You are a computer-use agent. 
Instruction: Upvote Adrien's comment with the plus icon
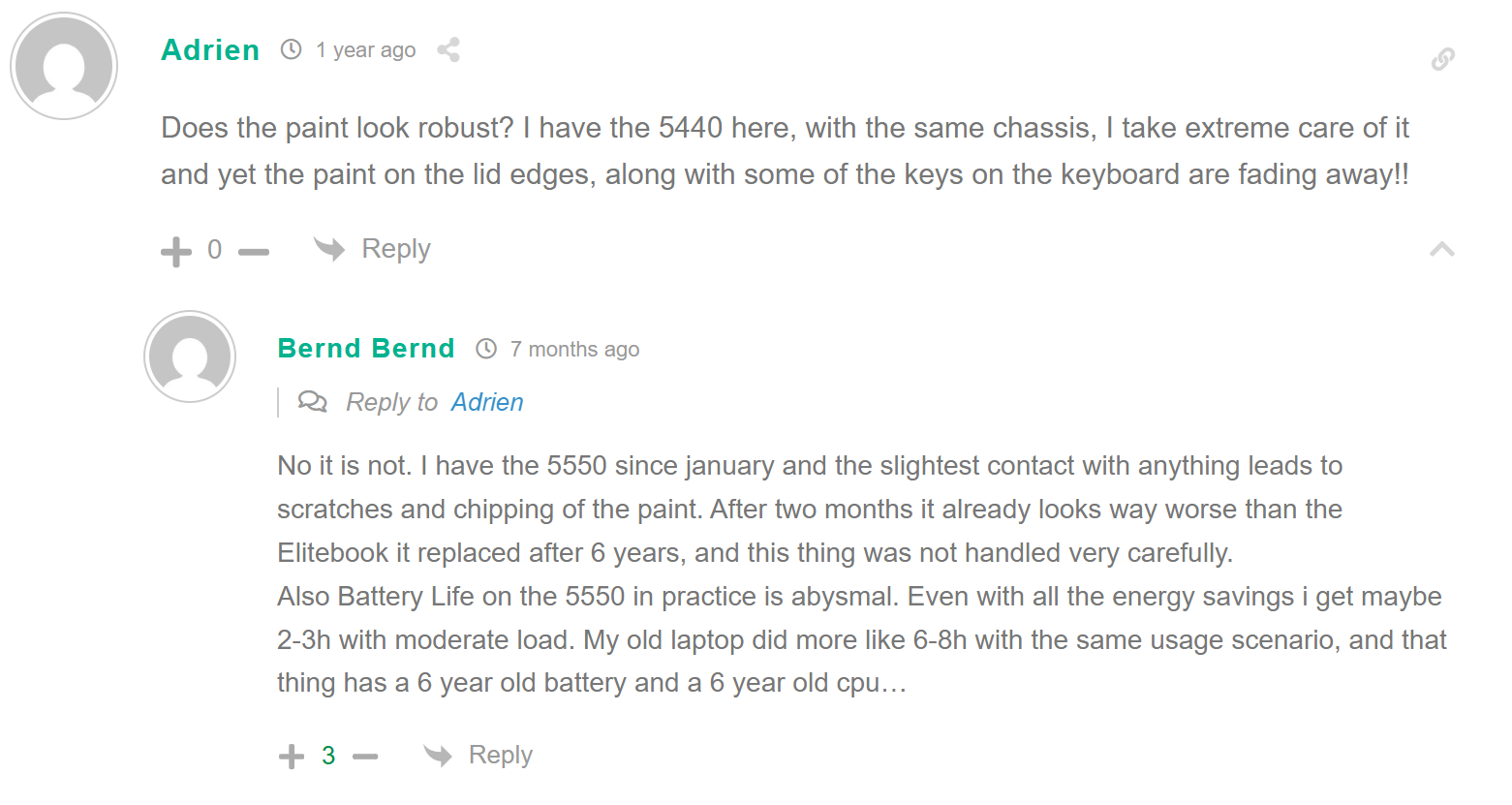click(176, 252)
